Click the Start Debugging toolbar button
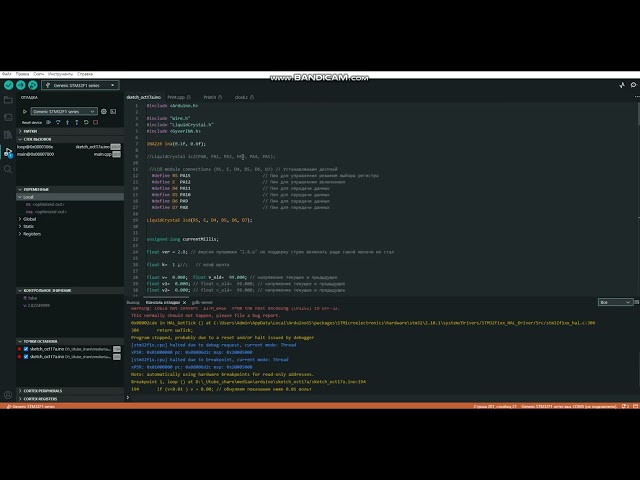Screen dimensions: 640x480 [x=33, y=85]
